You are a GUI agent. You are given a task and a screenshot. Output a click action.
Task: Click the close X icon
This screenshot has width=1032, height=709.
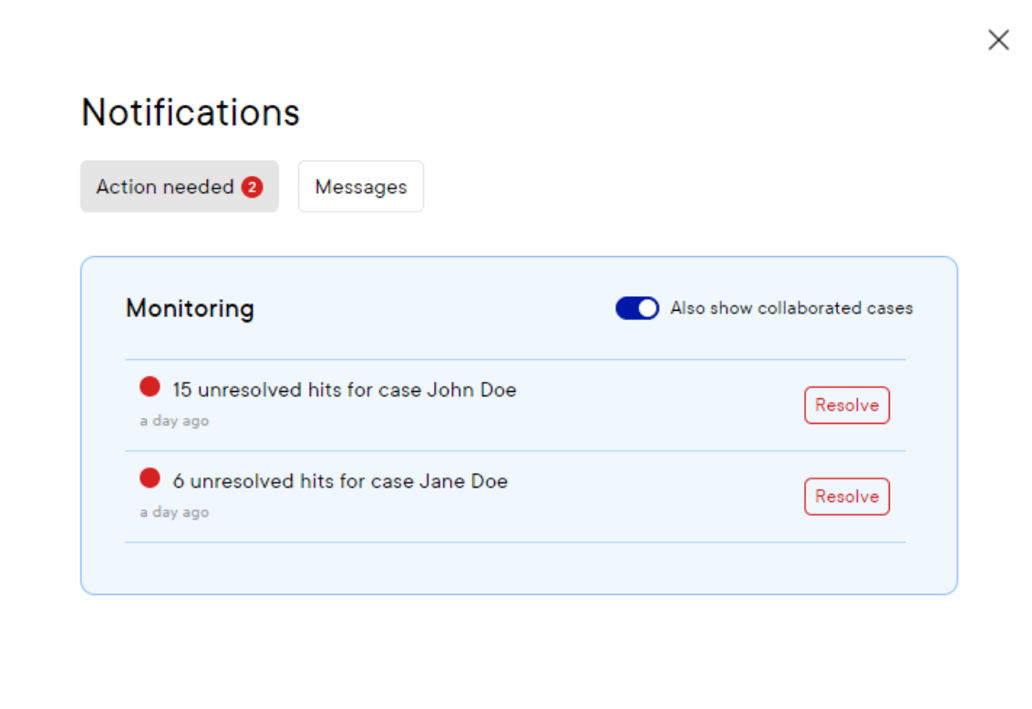998,40
